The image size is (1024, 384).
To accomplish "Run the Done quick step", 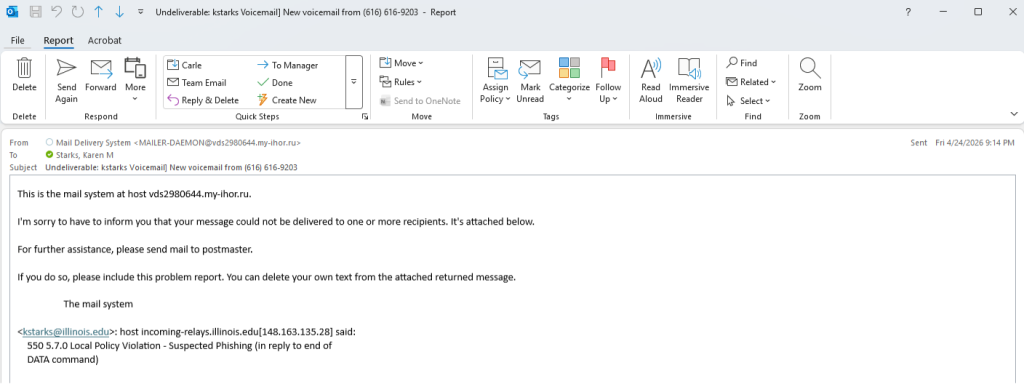I will click(275, 83).
